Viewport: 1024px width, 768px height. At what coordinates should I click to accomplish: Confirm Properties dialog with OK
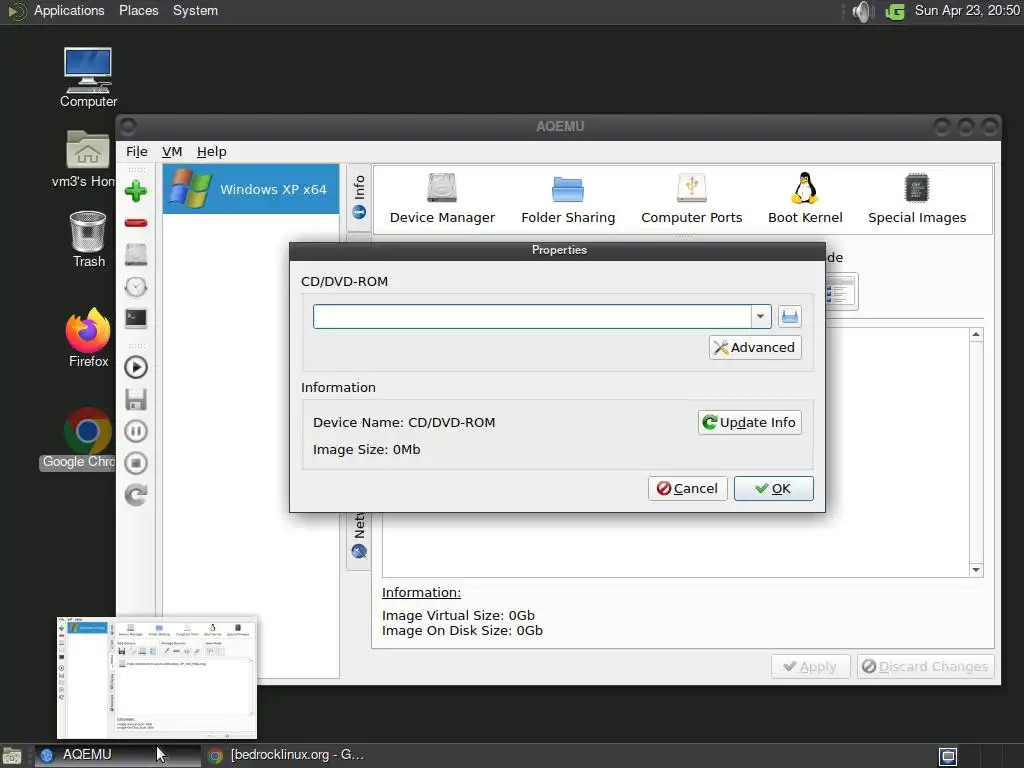pos(773,488)
